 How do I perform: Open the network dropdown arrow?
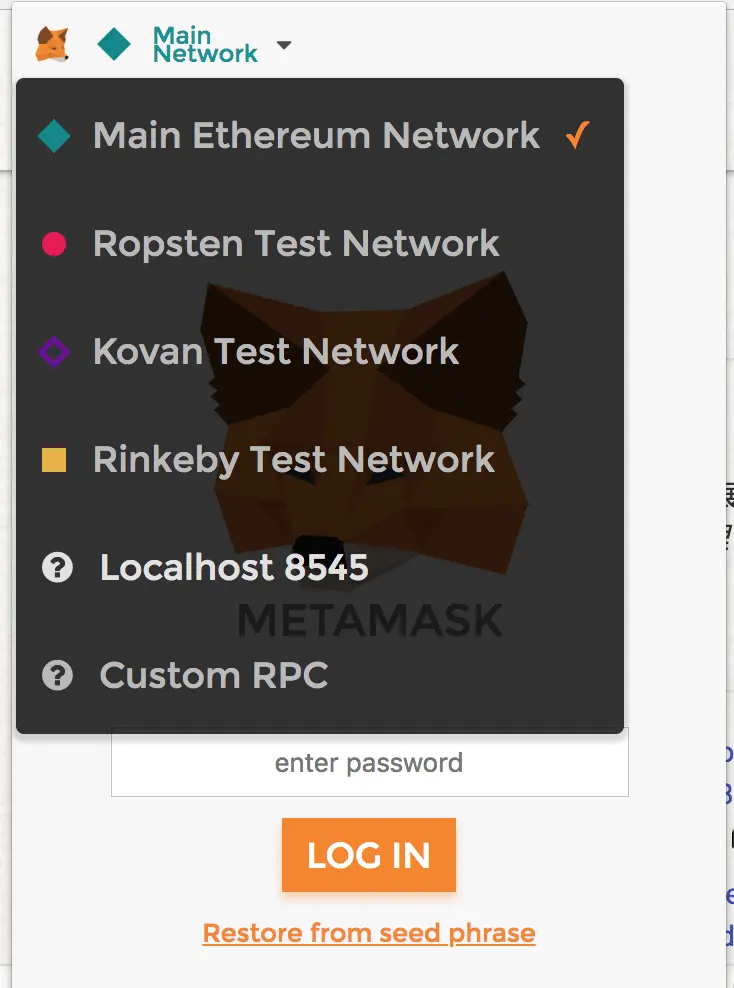point(284,45)
